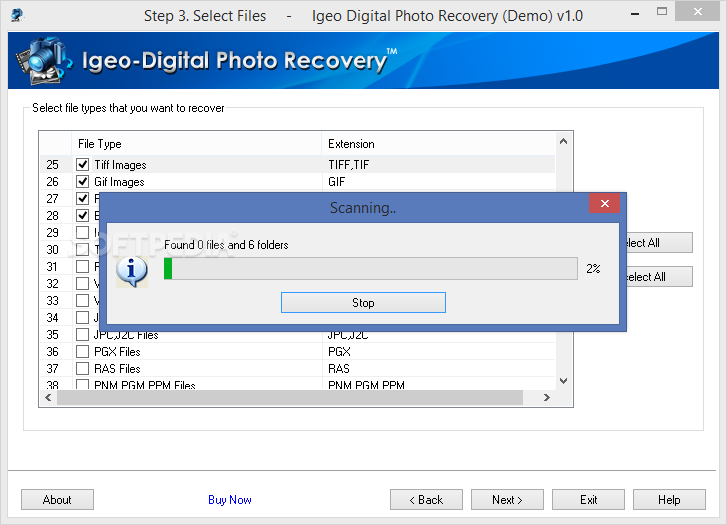Select the 'RAS' extension cell

[x=339, y=369]
